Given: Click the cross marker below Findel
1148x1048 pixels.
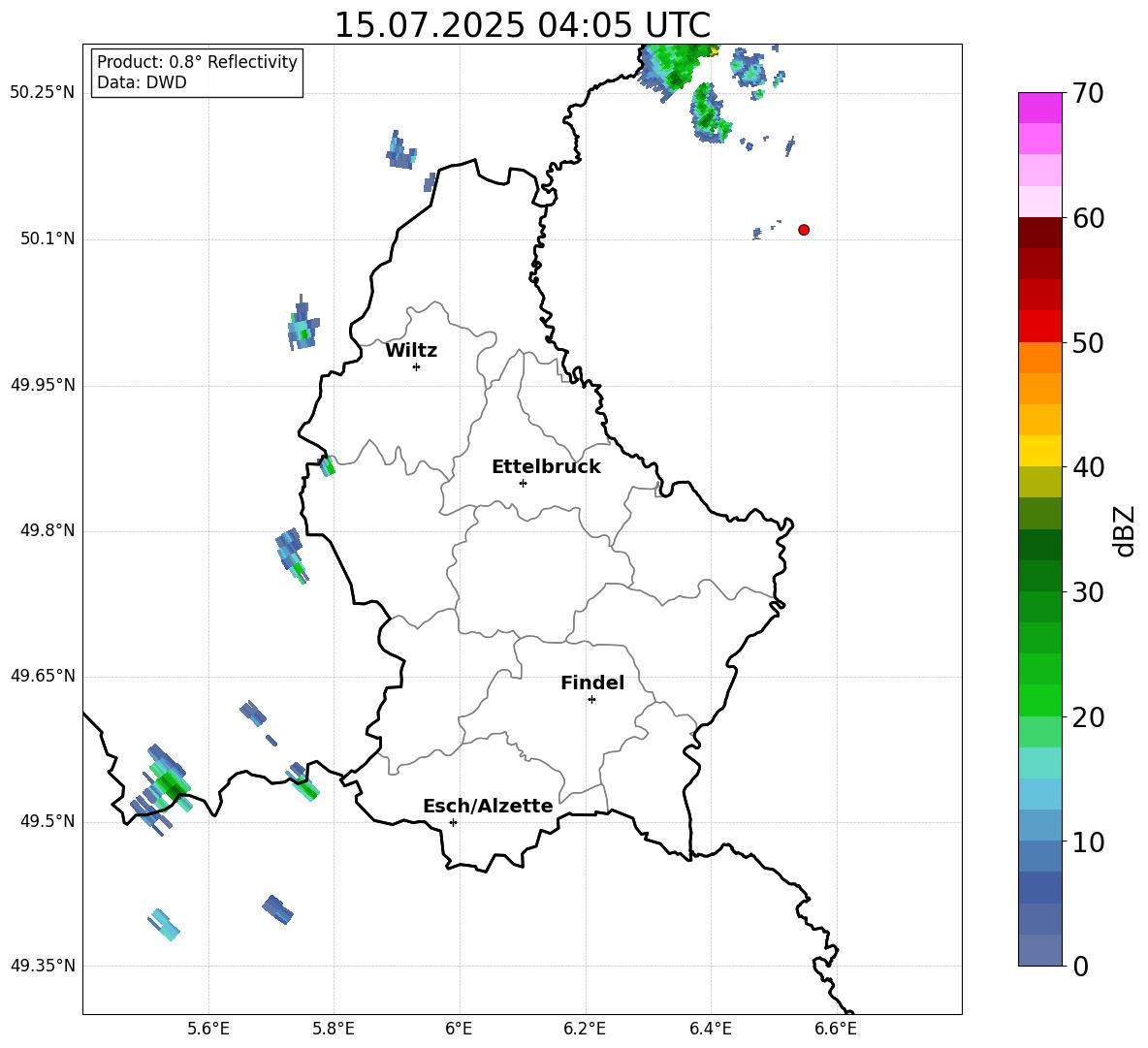Looking at the screenshot, I should [x=591, y=700].
